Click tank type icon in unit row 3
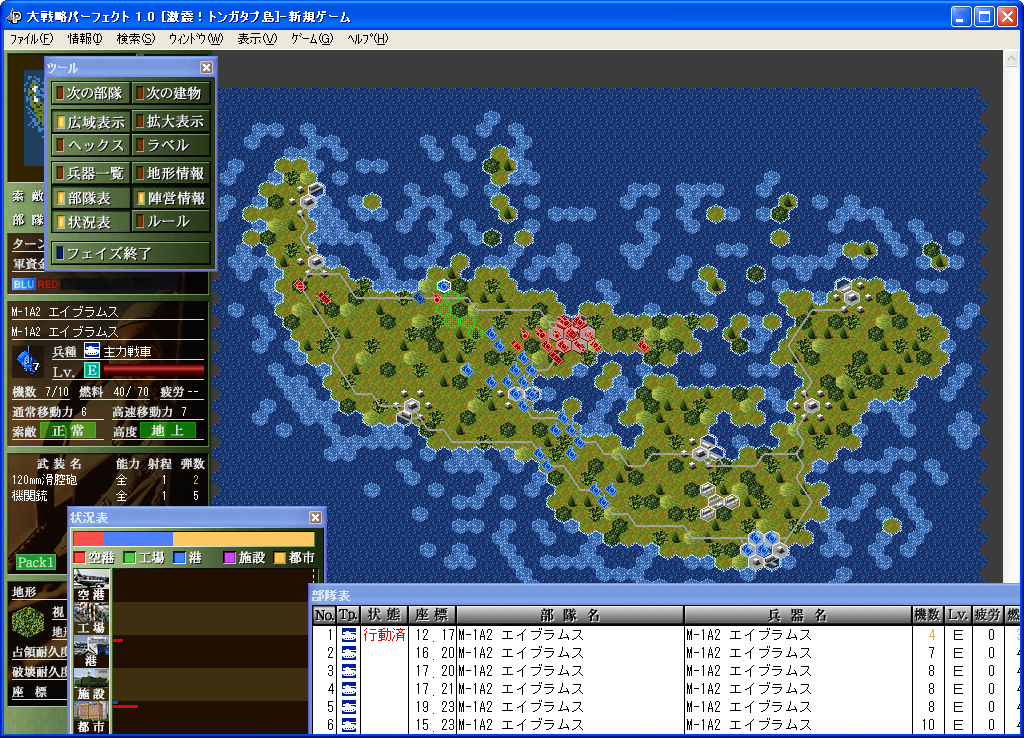Screen dimensions: 1024x738 point(349,671)
